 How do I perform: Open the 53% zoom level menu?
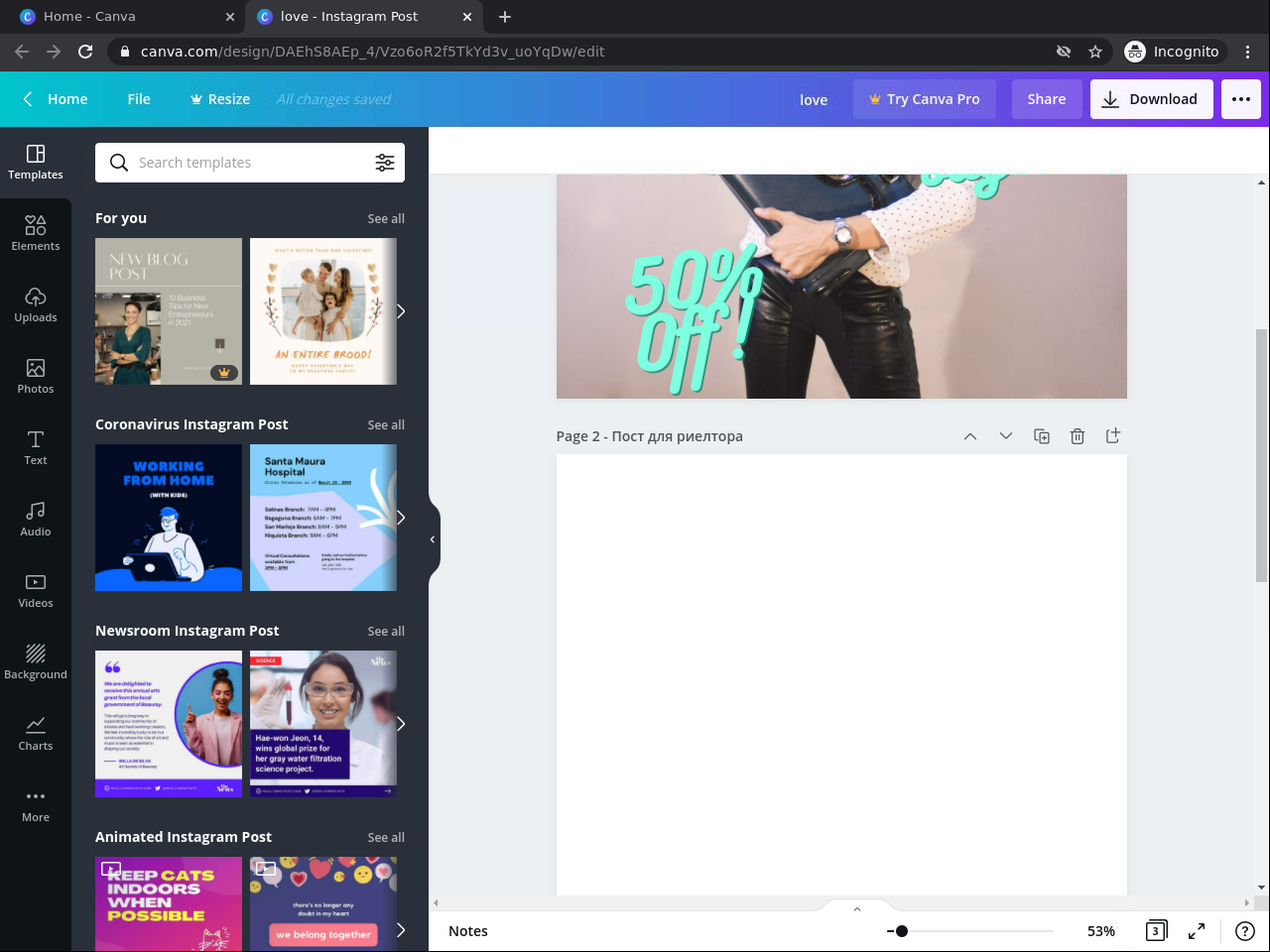pyautogui.click(x=1101, y=931)
